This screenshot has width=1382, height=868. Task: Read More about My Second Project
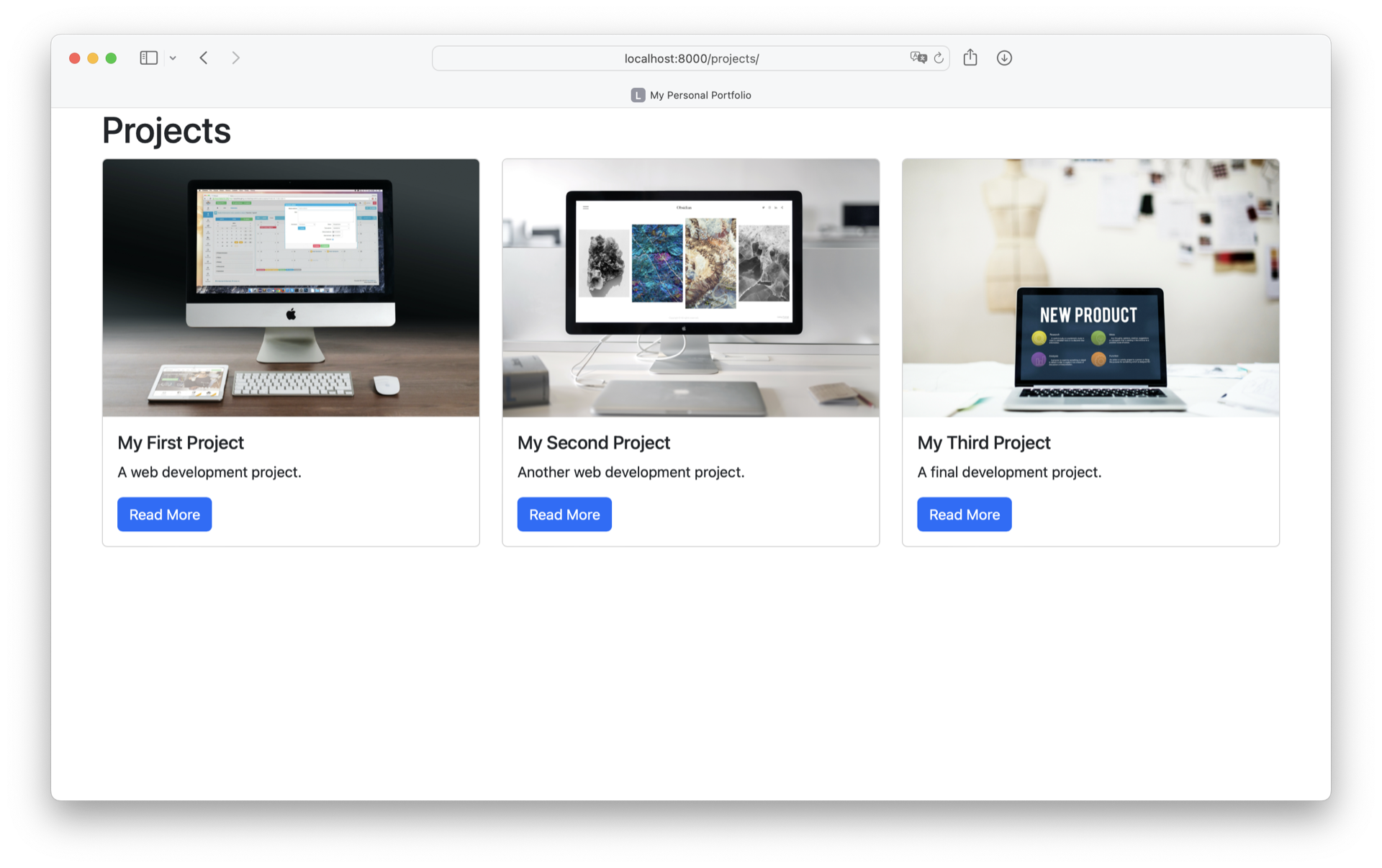(x=564, y=514)
